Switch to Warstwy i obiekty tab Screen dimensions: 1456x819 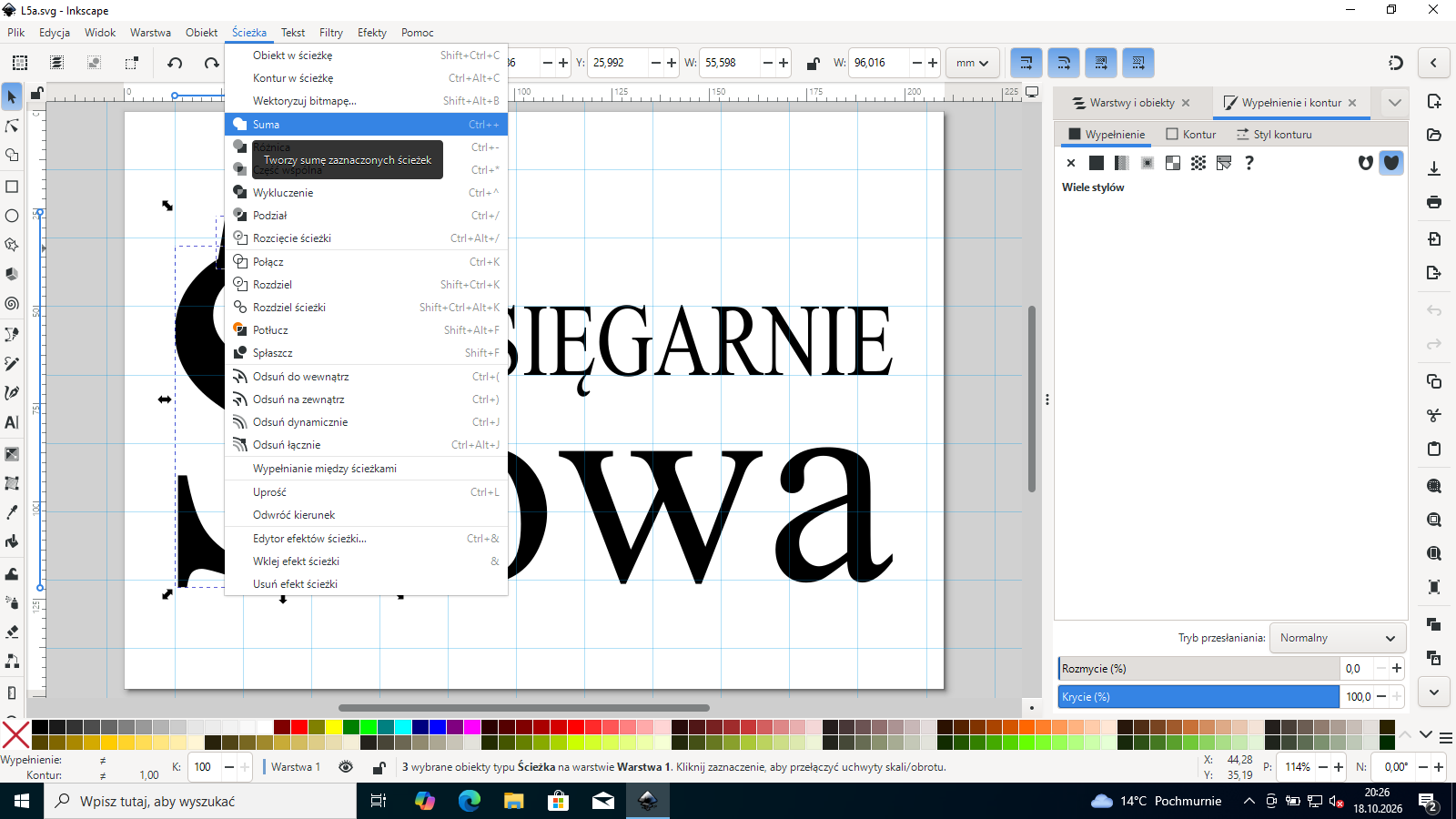tap(1131, 103)
